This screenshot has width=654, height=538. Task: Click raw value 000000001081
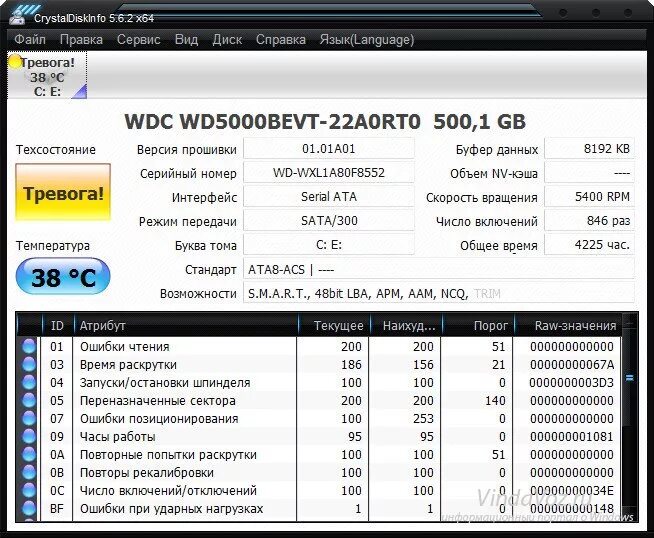click(572, 437)
